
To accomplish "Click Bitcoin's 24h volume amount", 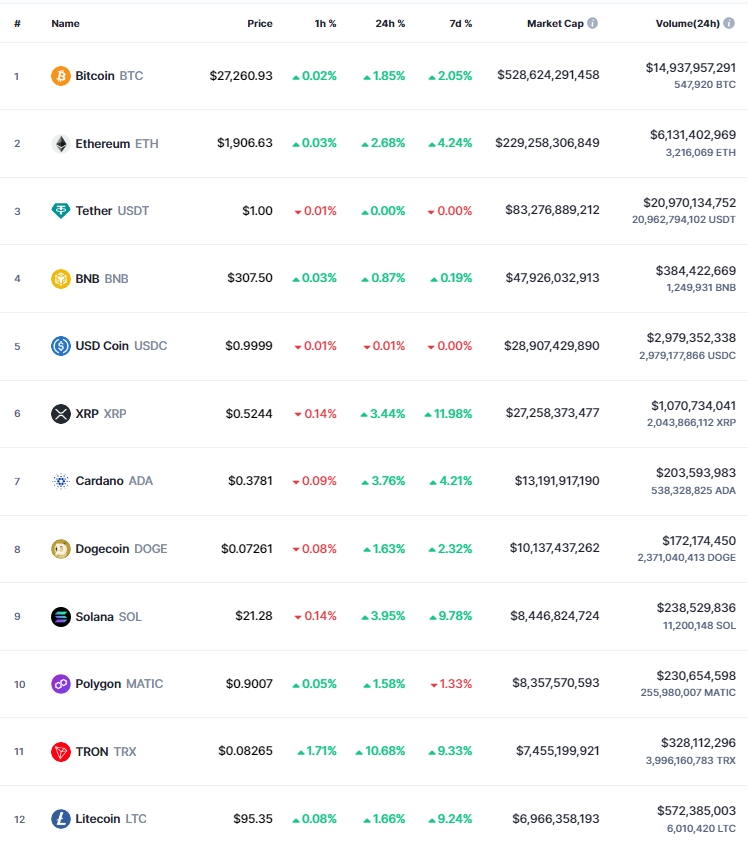I will click(x=690, y=68).
